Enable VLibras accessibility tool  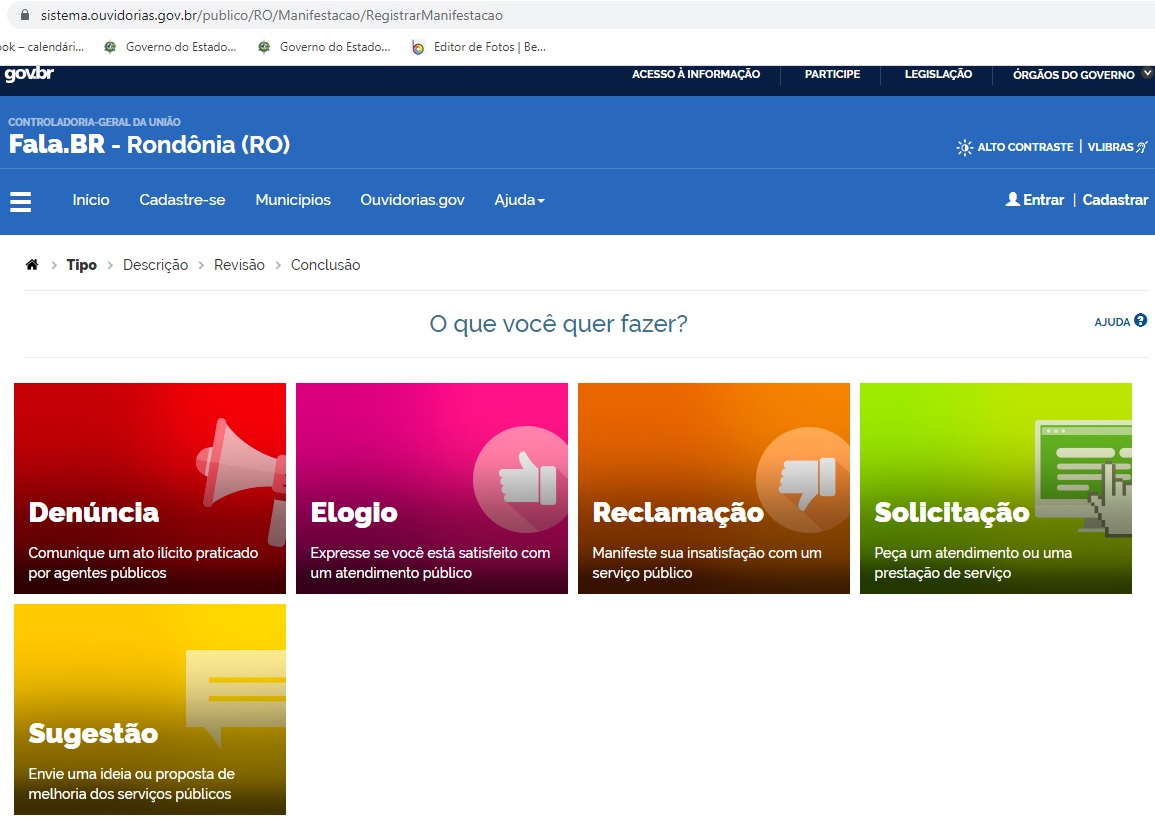1117,147
